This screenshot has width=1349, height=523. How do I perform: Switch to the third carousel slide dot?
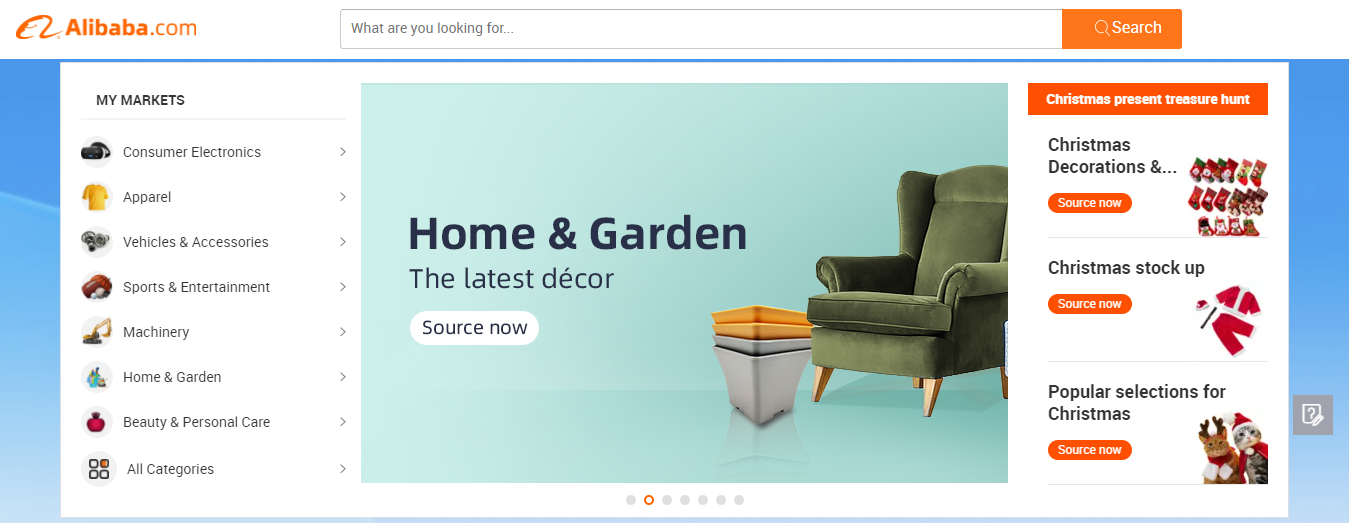(667, 500)
